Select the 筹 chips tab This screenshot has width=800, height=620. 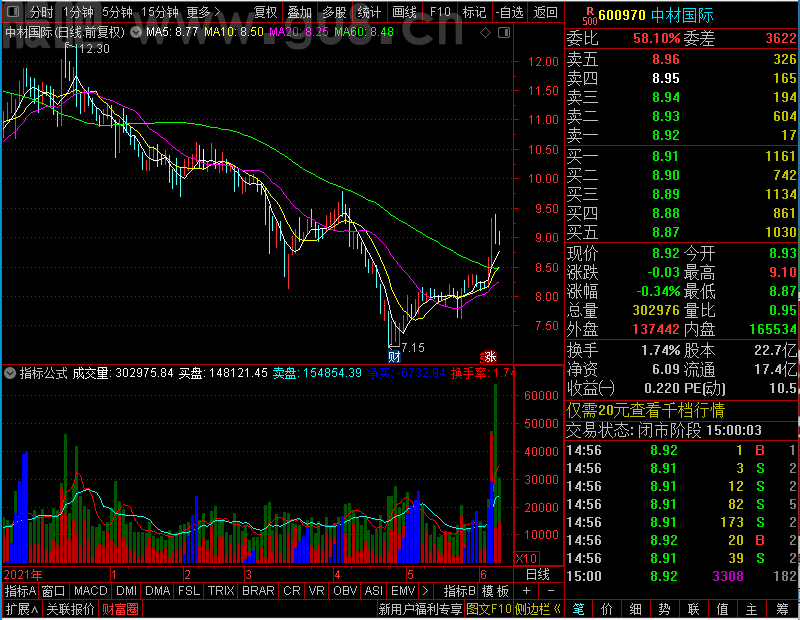pos(782,609)
